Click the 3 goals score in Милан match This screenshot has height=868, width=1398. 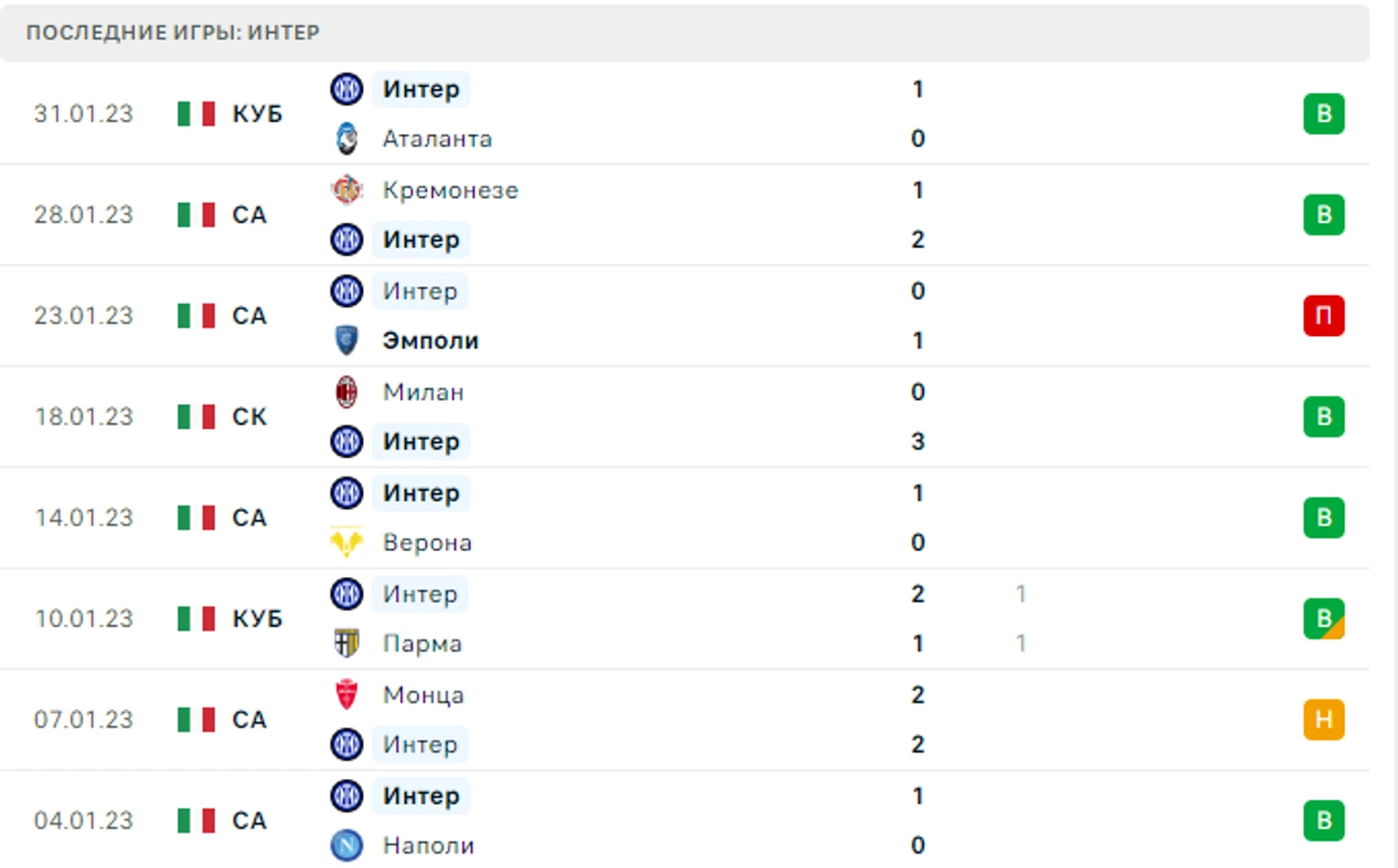coord(917,441)
